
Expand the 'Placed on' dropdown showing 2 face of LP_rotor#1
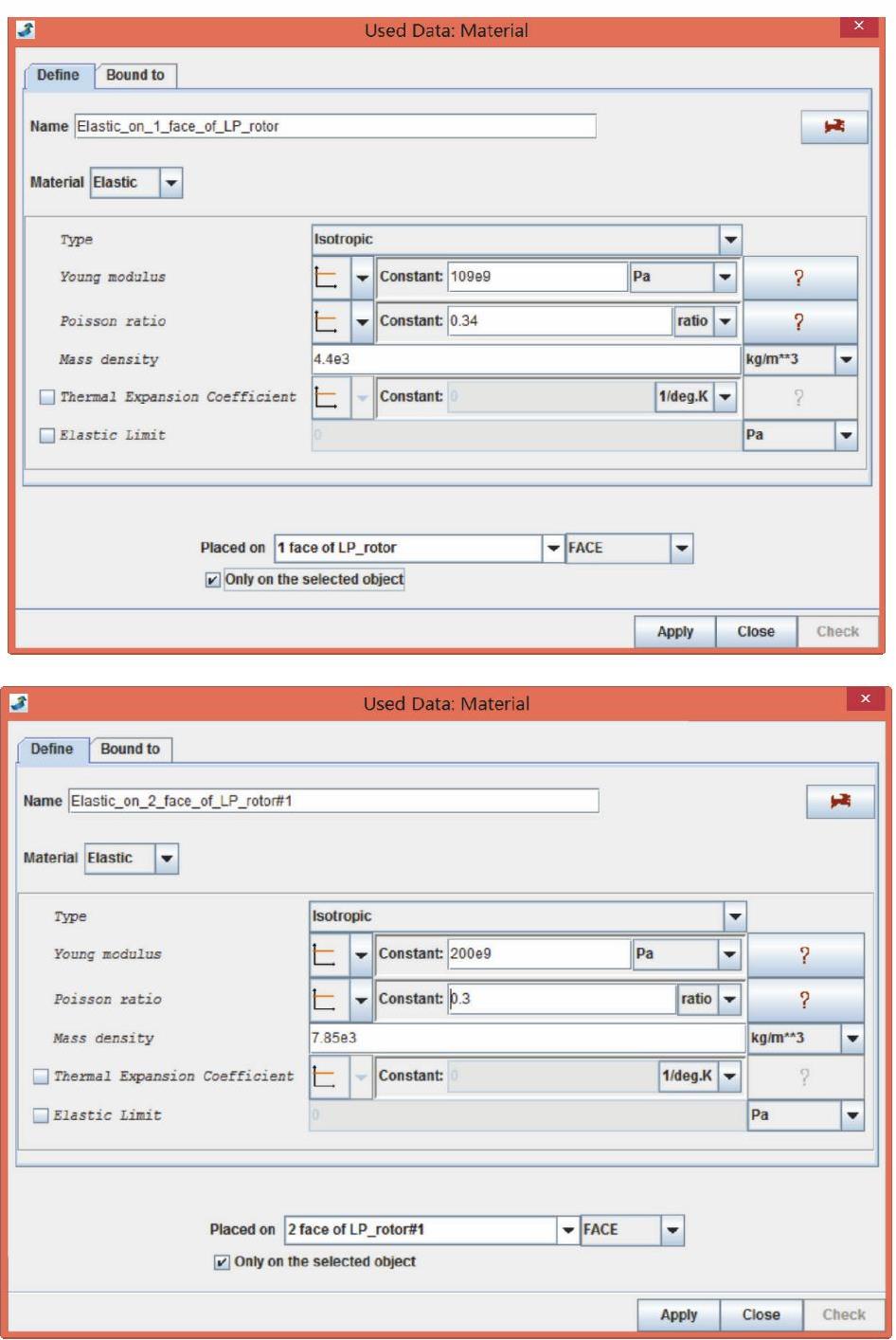tap(568, 1230)
